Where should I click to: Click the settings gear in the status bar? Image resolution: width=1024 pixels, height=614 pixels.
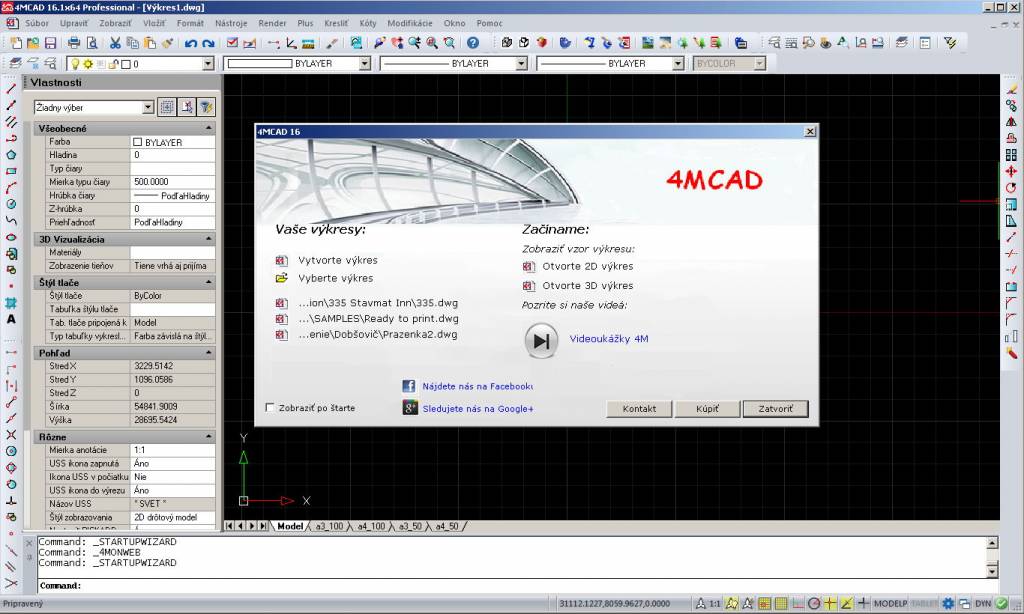[x=948, y=604]
